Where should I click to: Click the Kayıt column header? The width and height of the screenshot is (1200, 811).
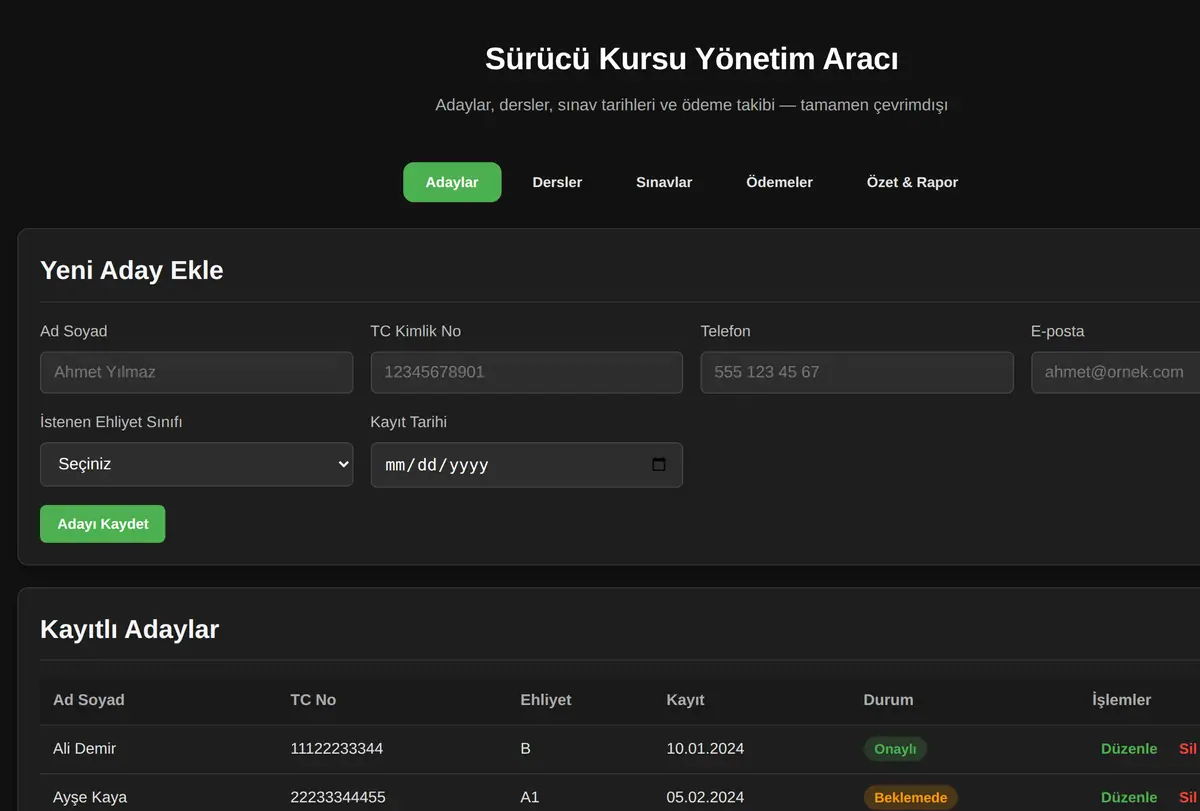(x=686, y=700)
